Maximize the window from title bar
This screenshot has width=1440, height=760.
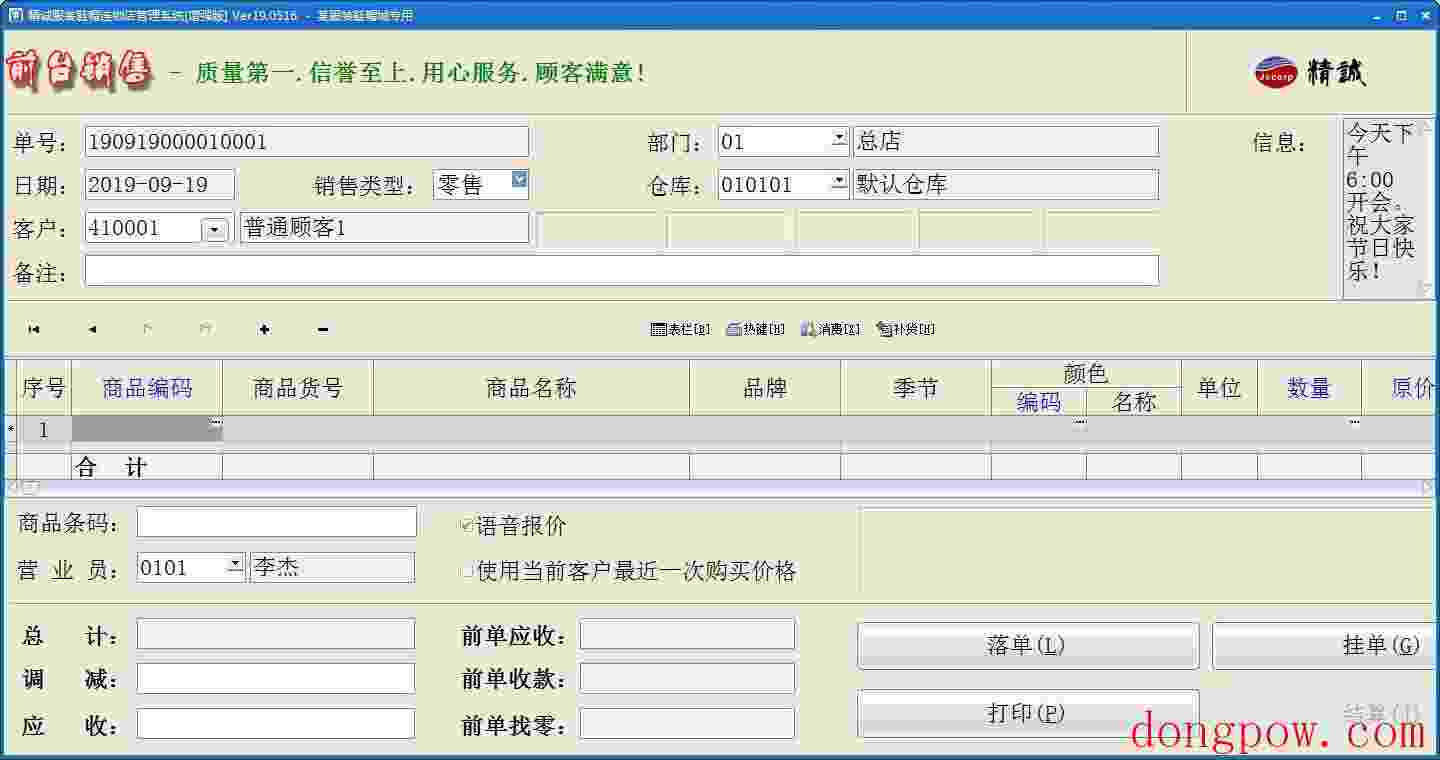point(1401,15)
